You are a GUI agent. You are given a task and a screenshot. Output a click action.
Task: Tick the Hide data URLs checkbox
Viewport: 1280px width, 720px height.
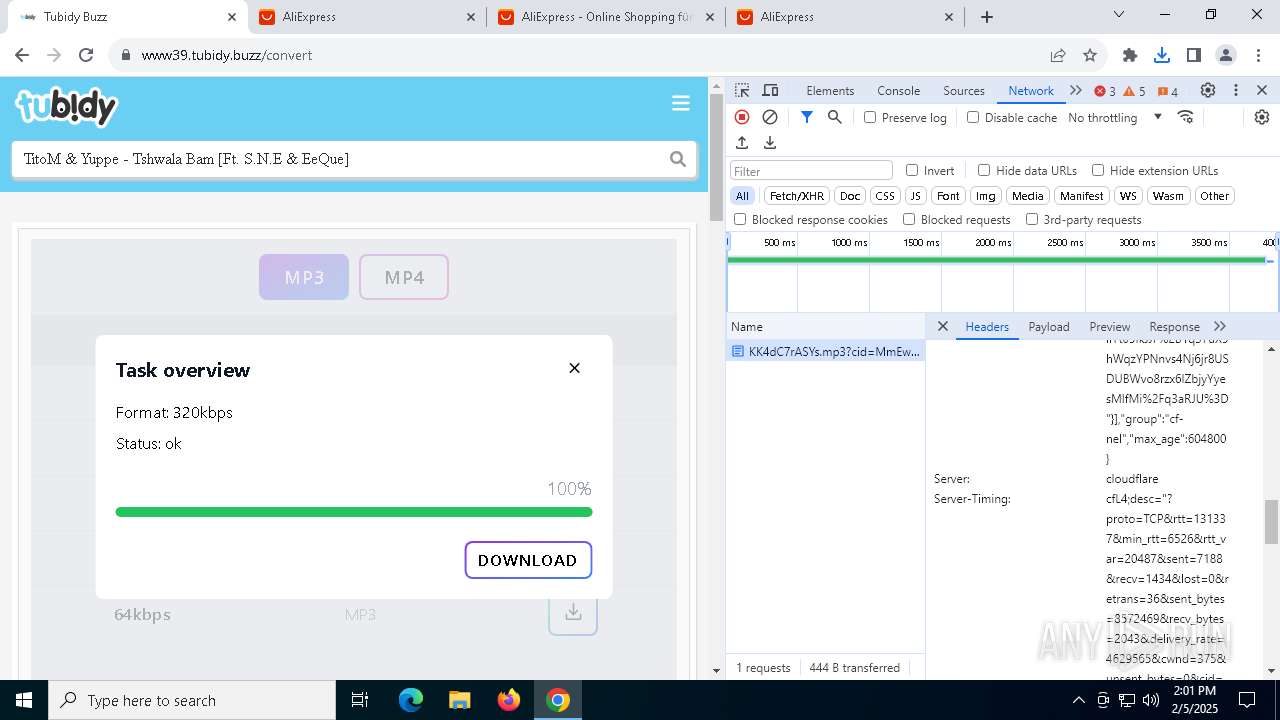coord(984,170)
